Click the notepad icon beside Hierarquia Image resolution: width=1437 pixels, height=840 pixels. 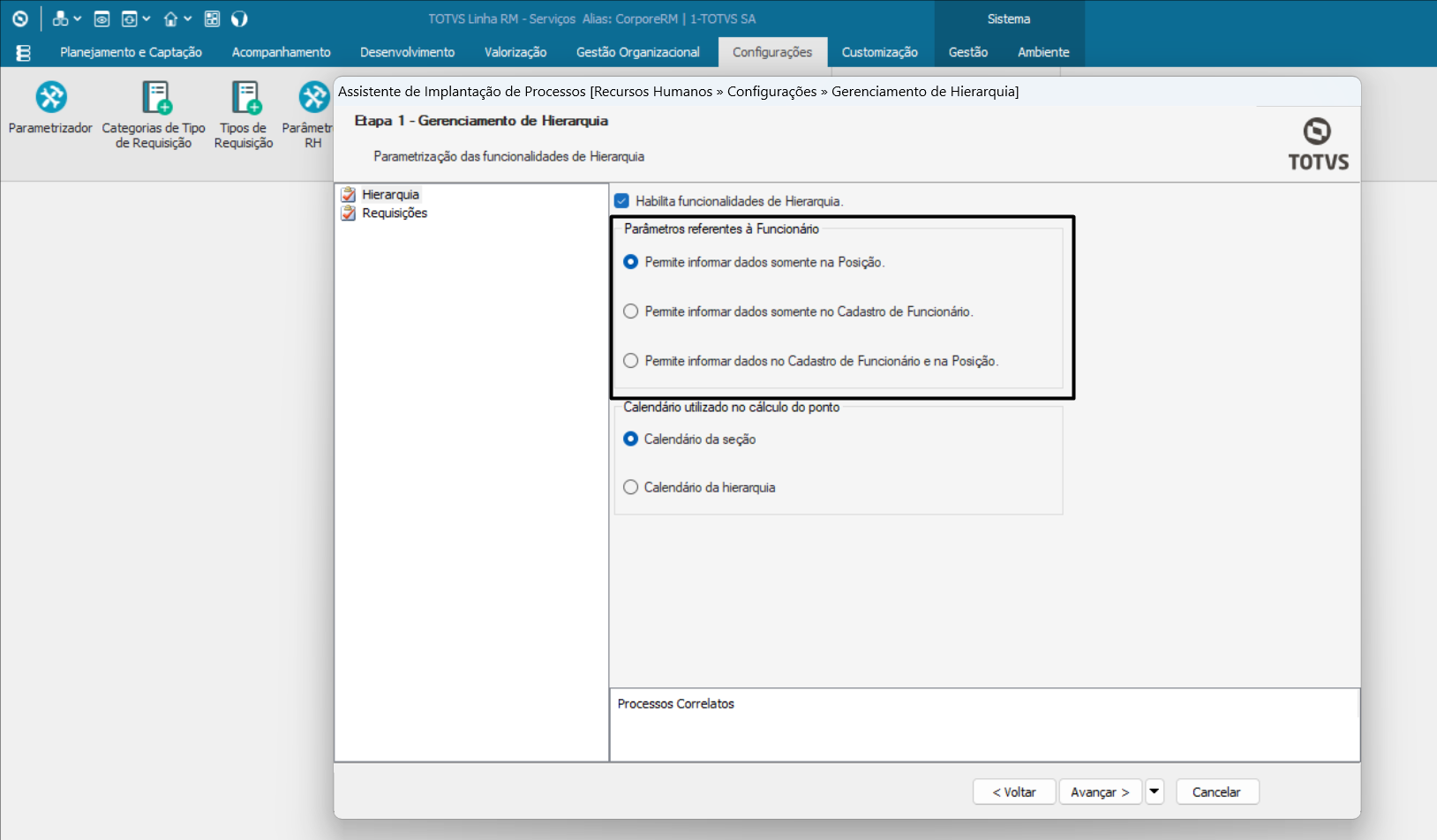[x=349, y=194]
